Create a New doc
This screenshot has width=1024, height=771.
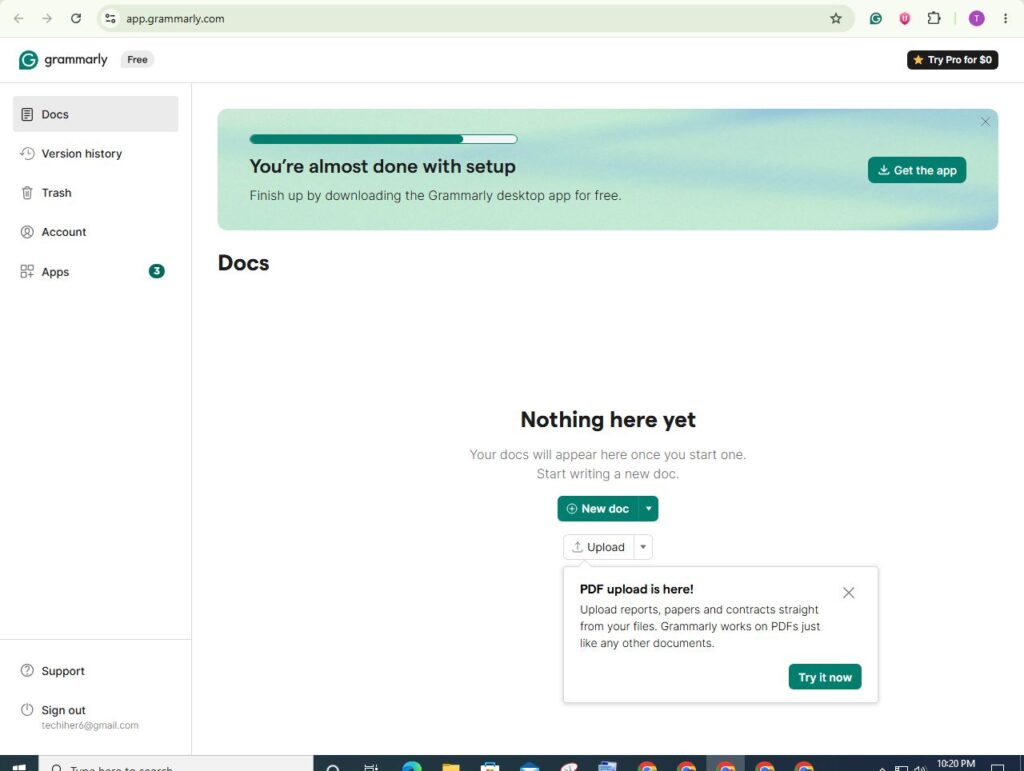click(x=598, y=509)
